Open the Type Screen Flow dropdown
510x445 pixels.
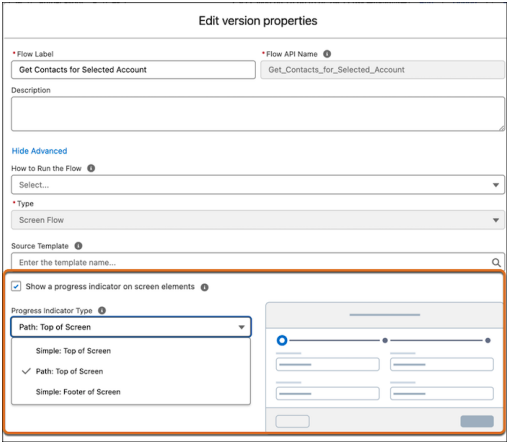[258, 220]
